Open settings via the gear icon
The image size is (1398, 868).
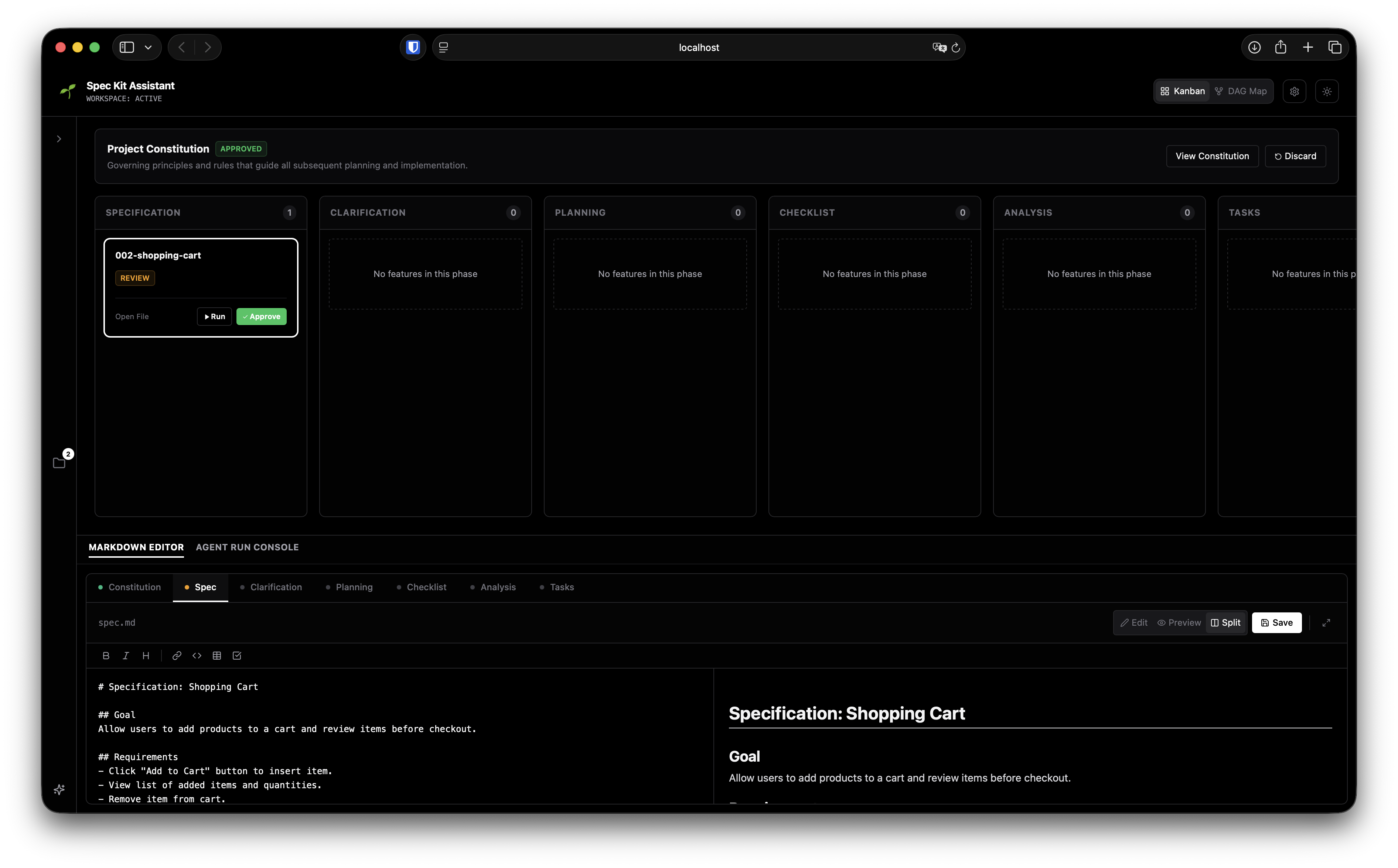coord(1294,91)
